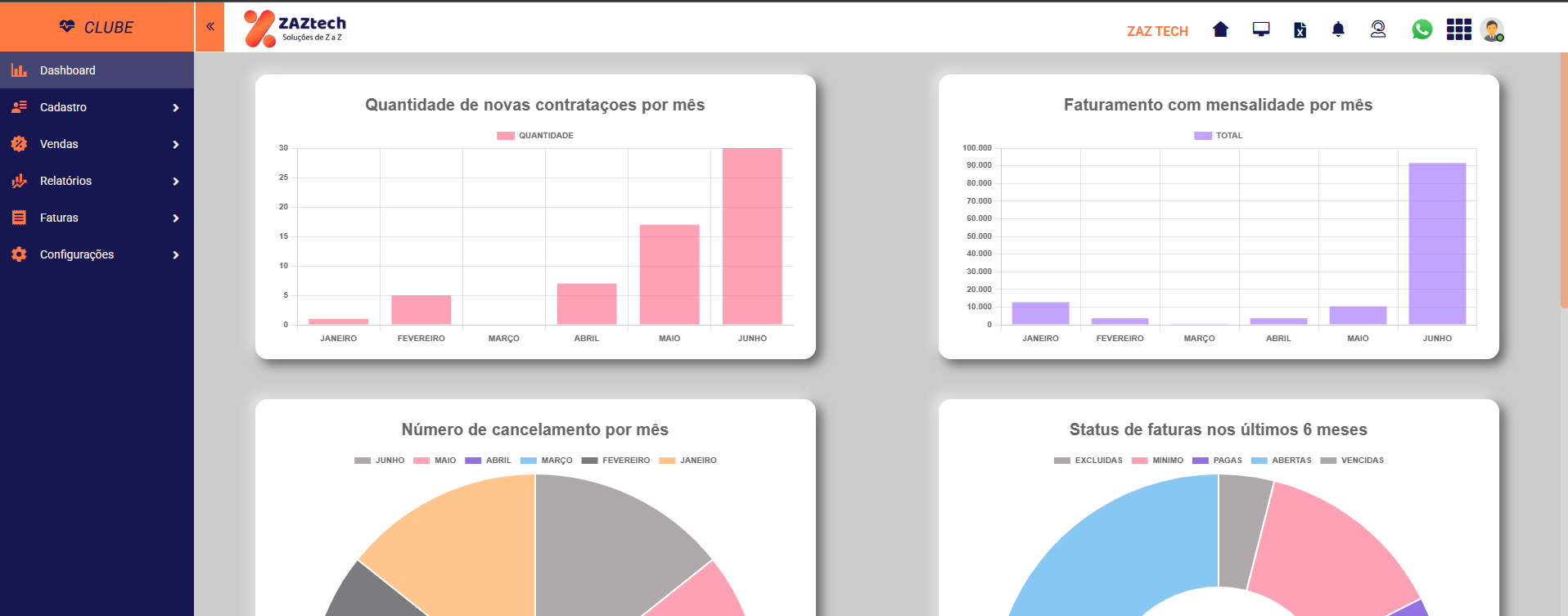Viewport: 1568px width, 616px height.
Task: Click MAIO bar in contratações chart
Action: pyautogui.click(x=669, y=275)
